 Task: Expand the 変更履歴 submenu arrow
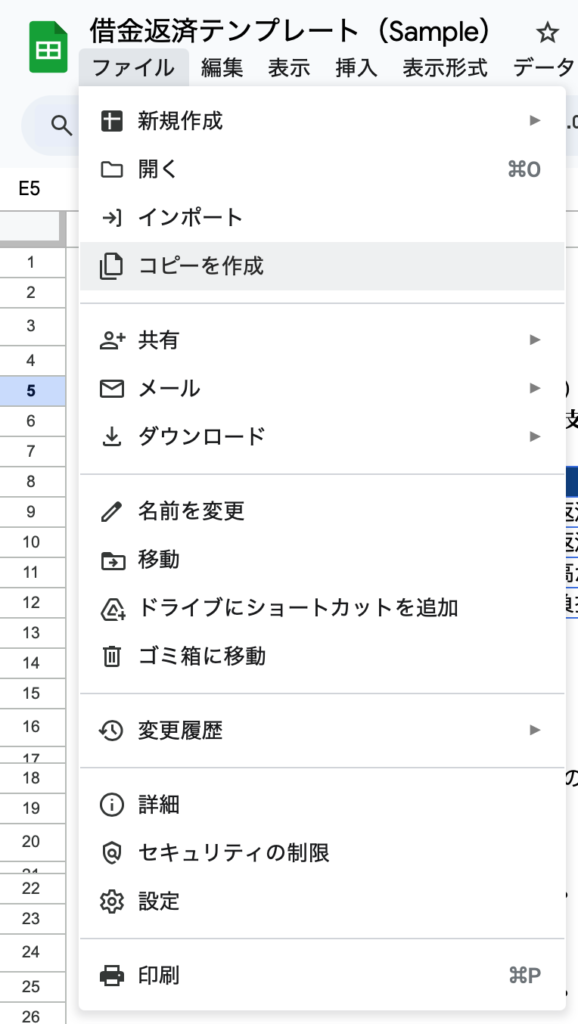click(x=535, y=729)
